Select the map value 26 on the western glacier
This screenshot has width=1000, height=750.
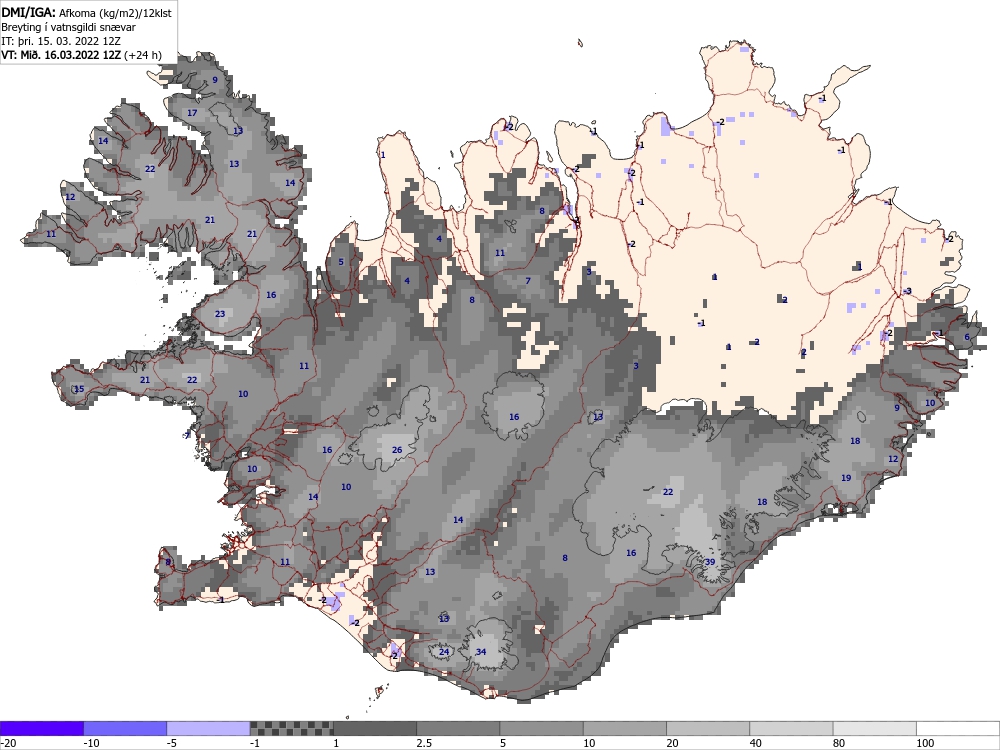coord(397,450)
